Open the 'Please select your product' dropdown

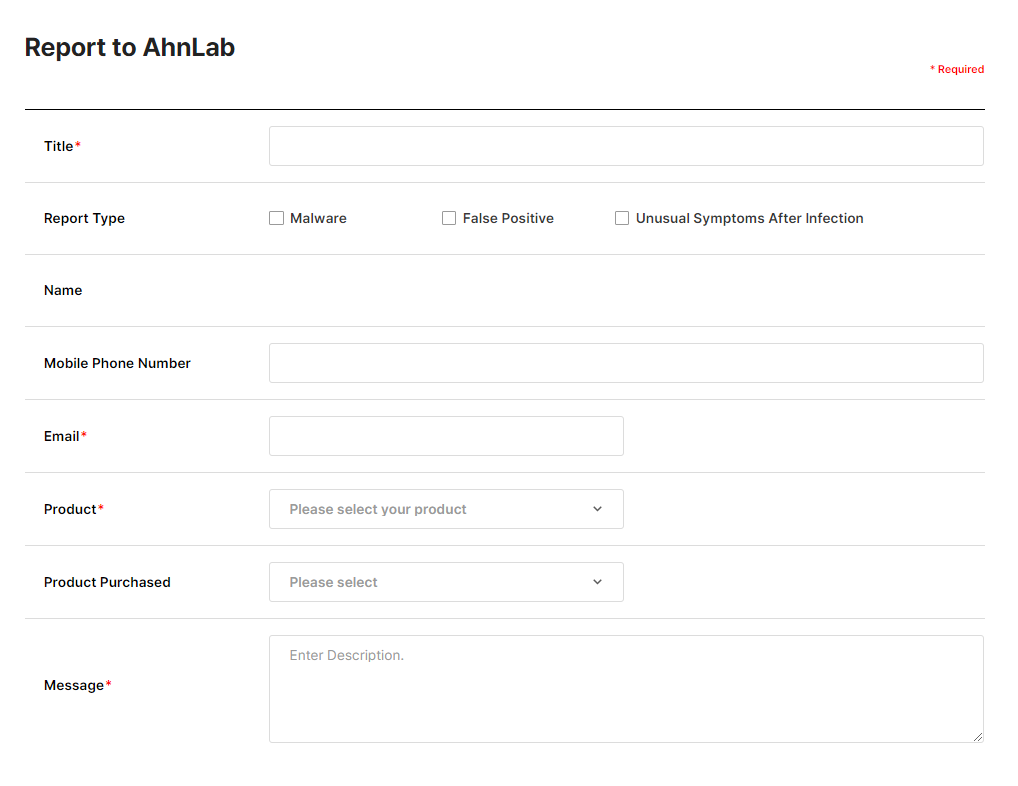[446, 509]
